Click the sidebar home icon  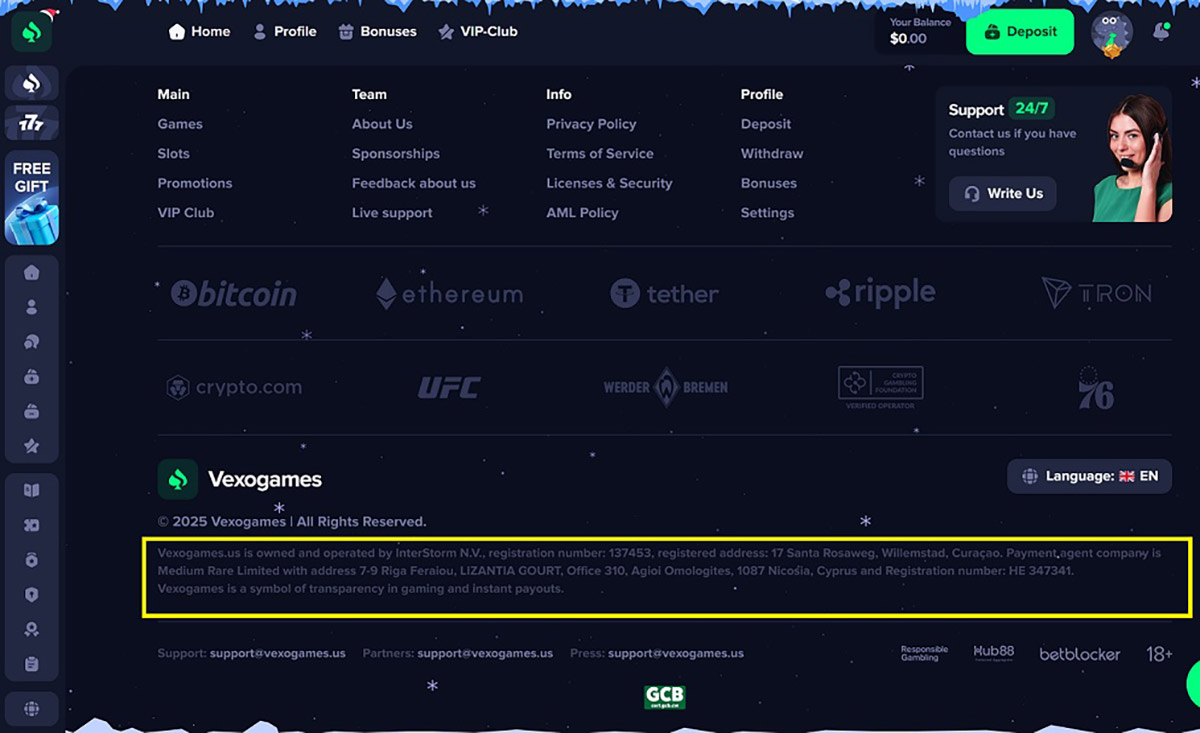click(x=32, y=273)
